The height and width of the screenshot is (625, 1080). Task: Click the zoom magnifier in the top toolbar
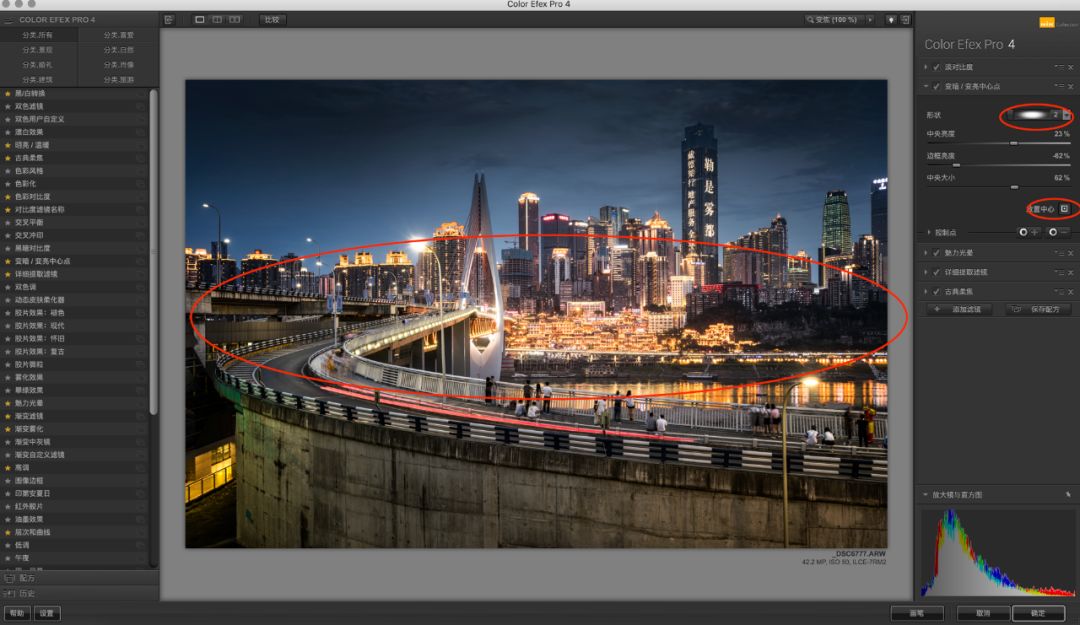(x=810, y=20)
